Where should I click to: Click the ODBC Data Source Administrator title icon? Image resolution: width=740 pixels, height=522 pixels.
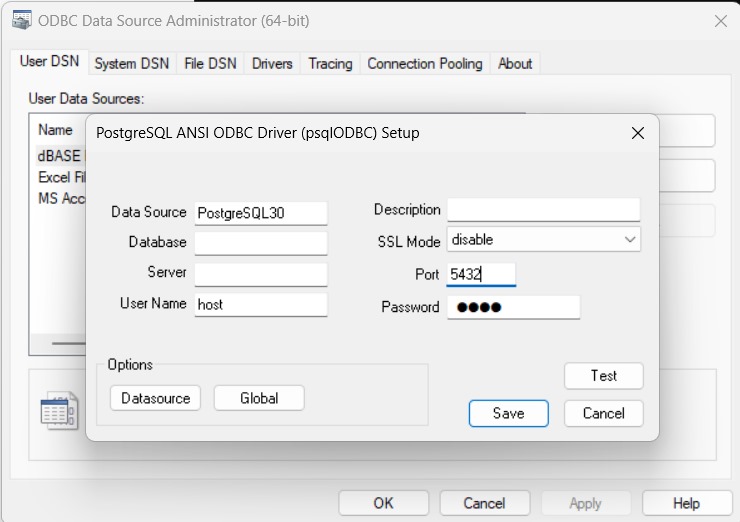(x=22, y=20)
